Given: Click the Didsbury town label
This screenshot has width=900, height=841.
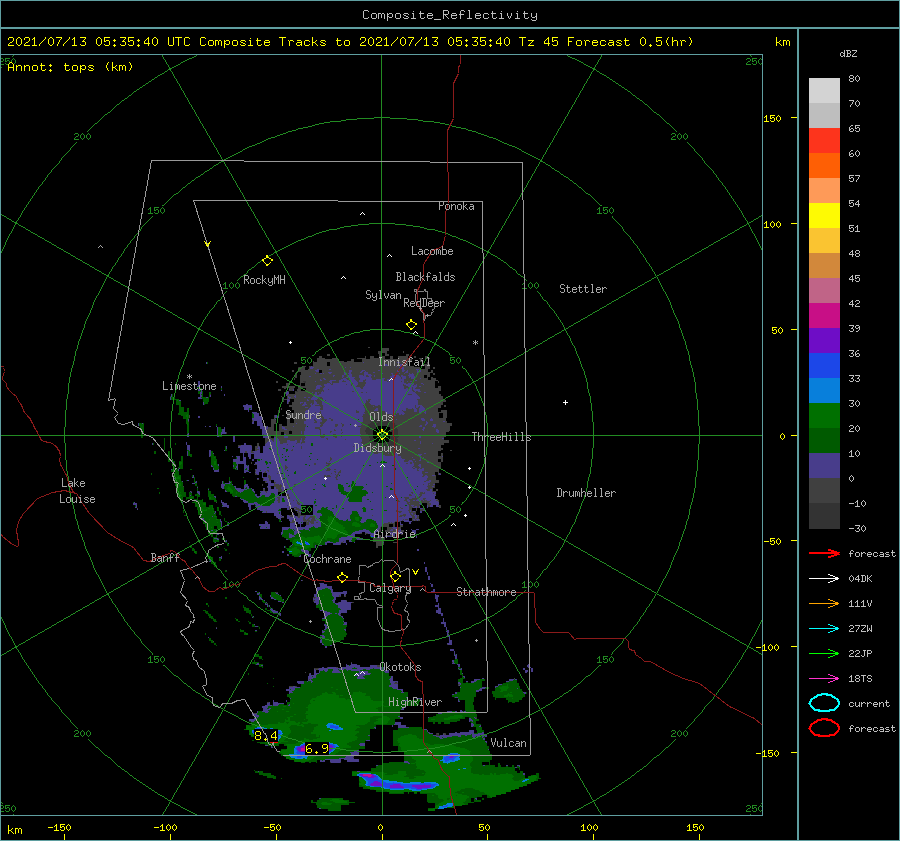Looking at the screenshot, I should point(377,448).
